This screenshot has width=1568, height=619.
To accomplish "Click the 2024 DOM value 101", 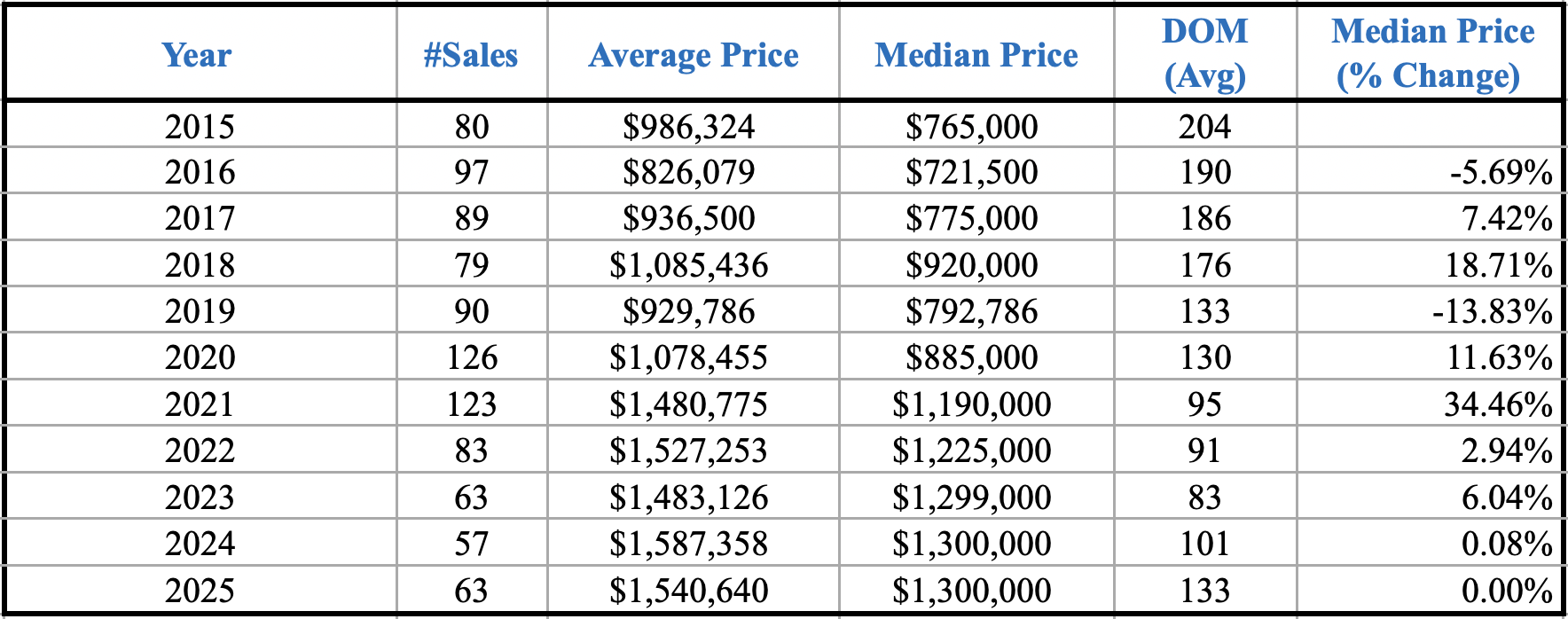I will (1204, 544).
